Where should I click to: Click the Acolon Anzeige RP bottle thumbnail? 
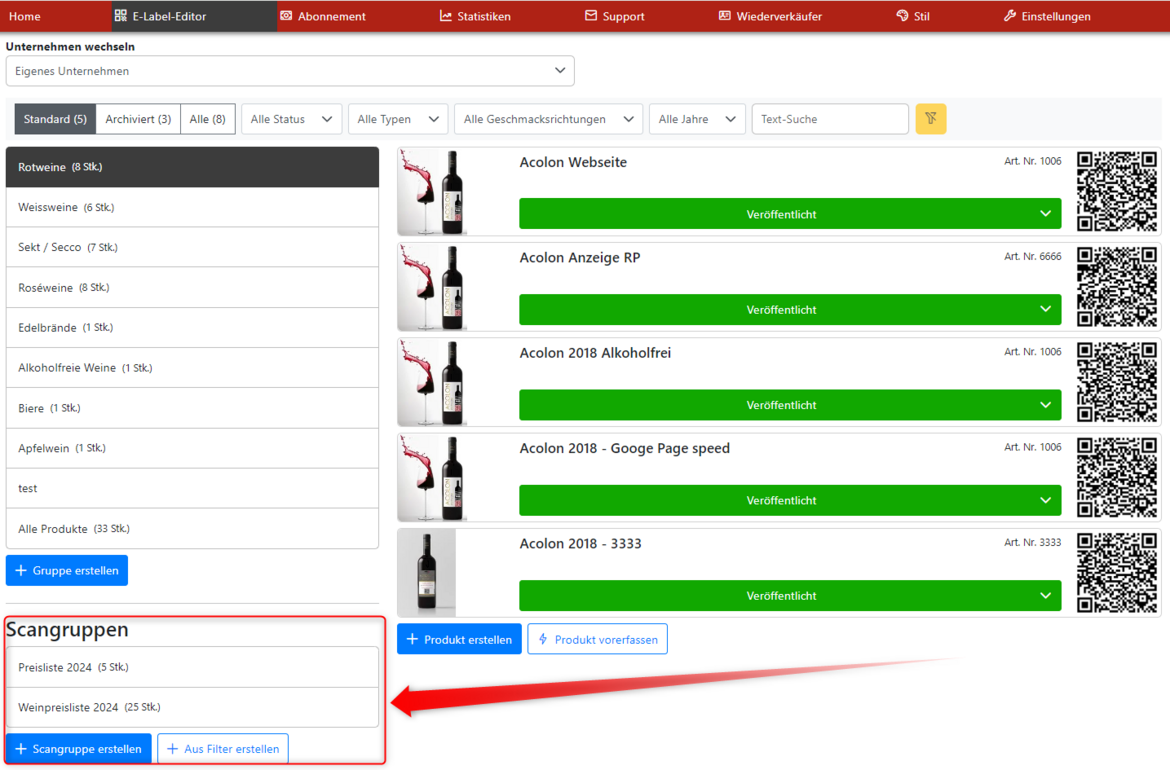click(432, 287)
